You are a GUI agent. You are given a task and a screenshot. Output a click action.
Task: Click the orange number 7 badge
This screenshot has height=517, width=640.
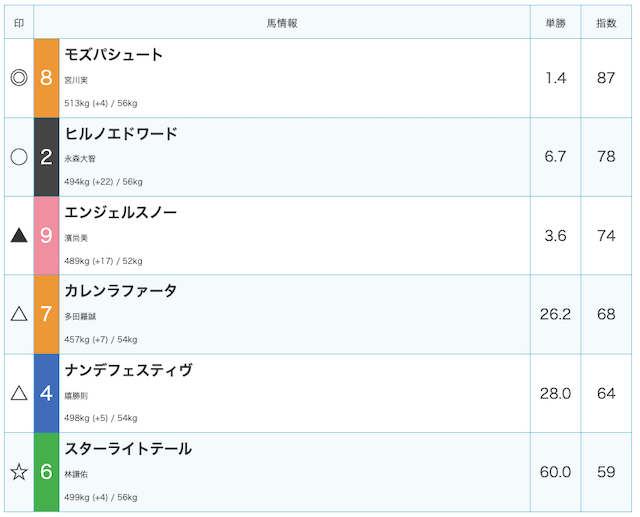tap(47, 314)
